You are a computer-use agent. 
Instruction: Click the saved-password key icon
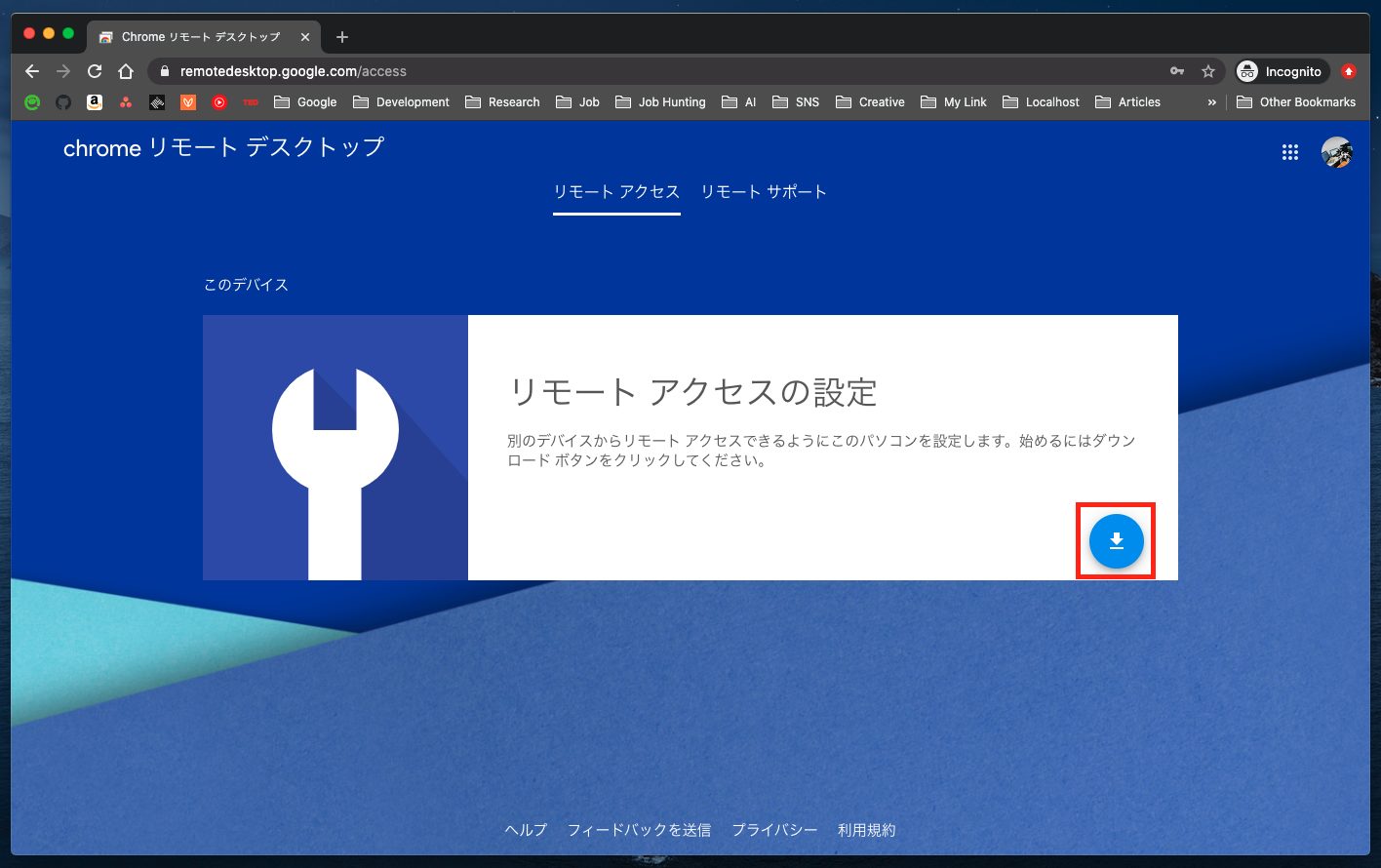pos(1177,71)
